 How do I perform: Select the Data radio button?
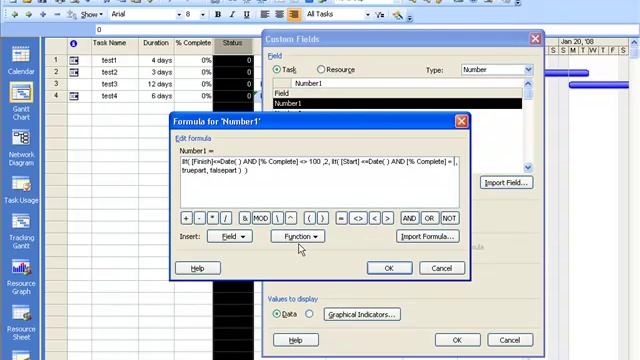(x=277, y=314)
